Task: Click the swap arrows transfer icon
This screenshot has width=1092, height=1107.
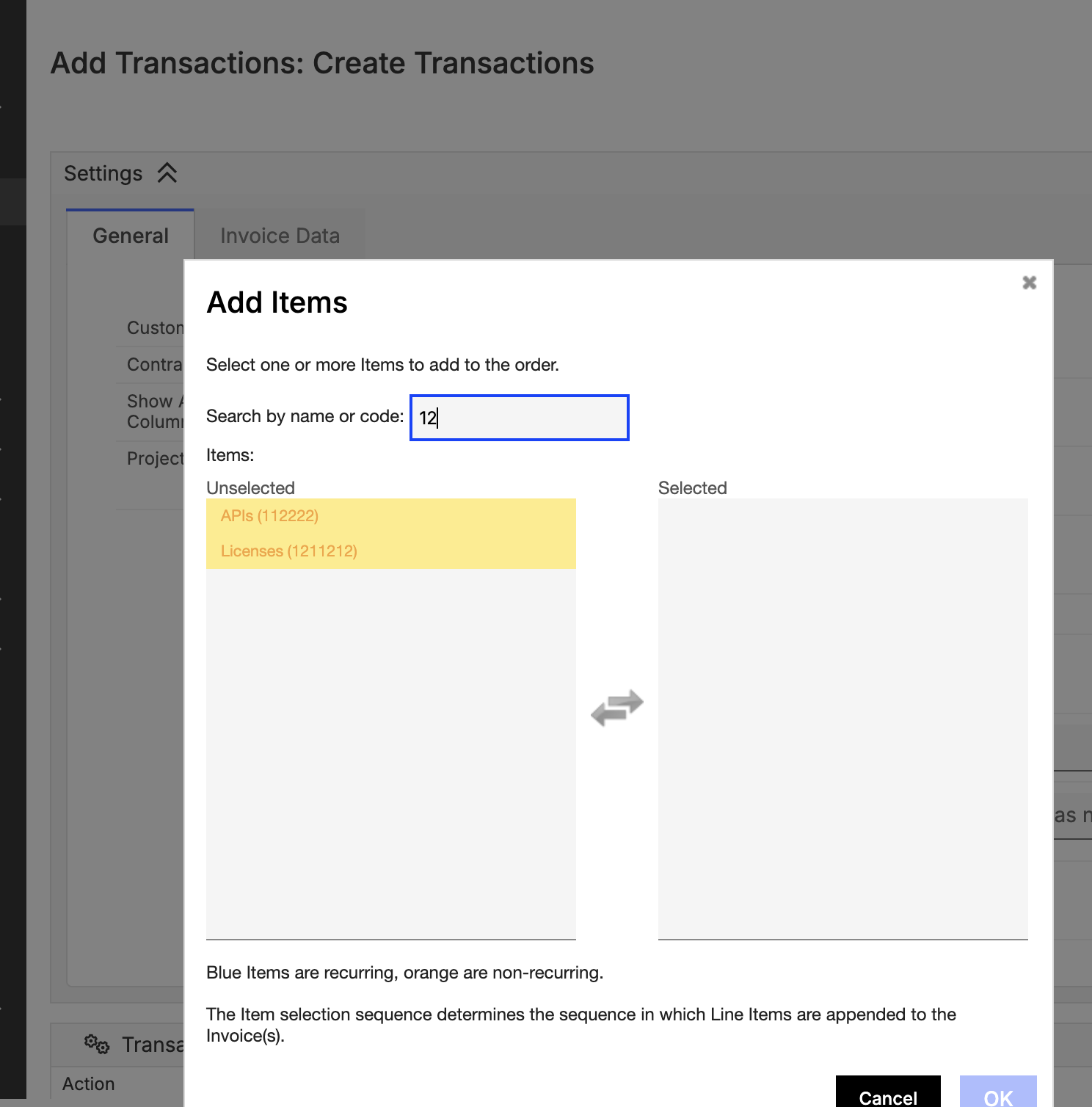Action: (x=617, y=708)
